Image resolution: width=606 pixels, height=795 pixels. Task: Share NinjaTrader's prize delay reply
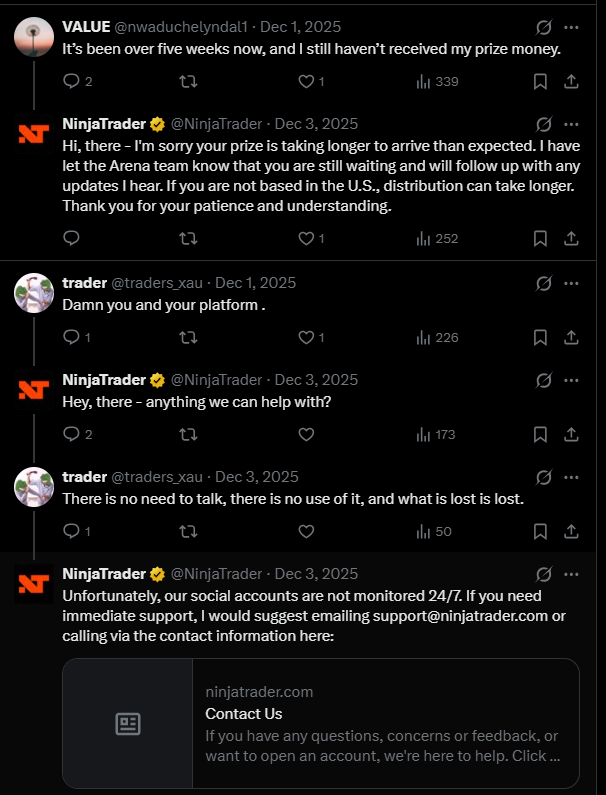coord(571,238)
